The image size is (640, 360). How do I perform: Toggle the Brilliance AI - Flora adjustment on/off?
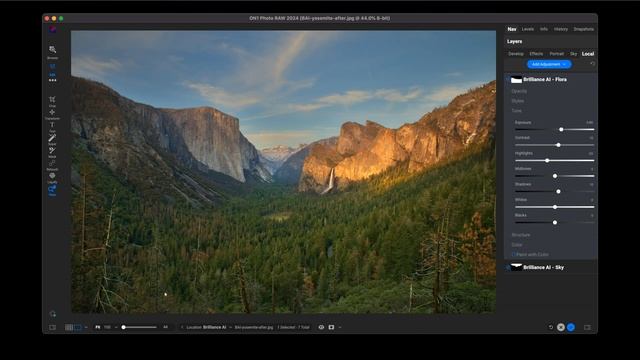pyautogui.click(x=508, y=80)
